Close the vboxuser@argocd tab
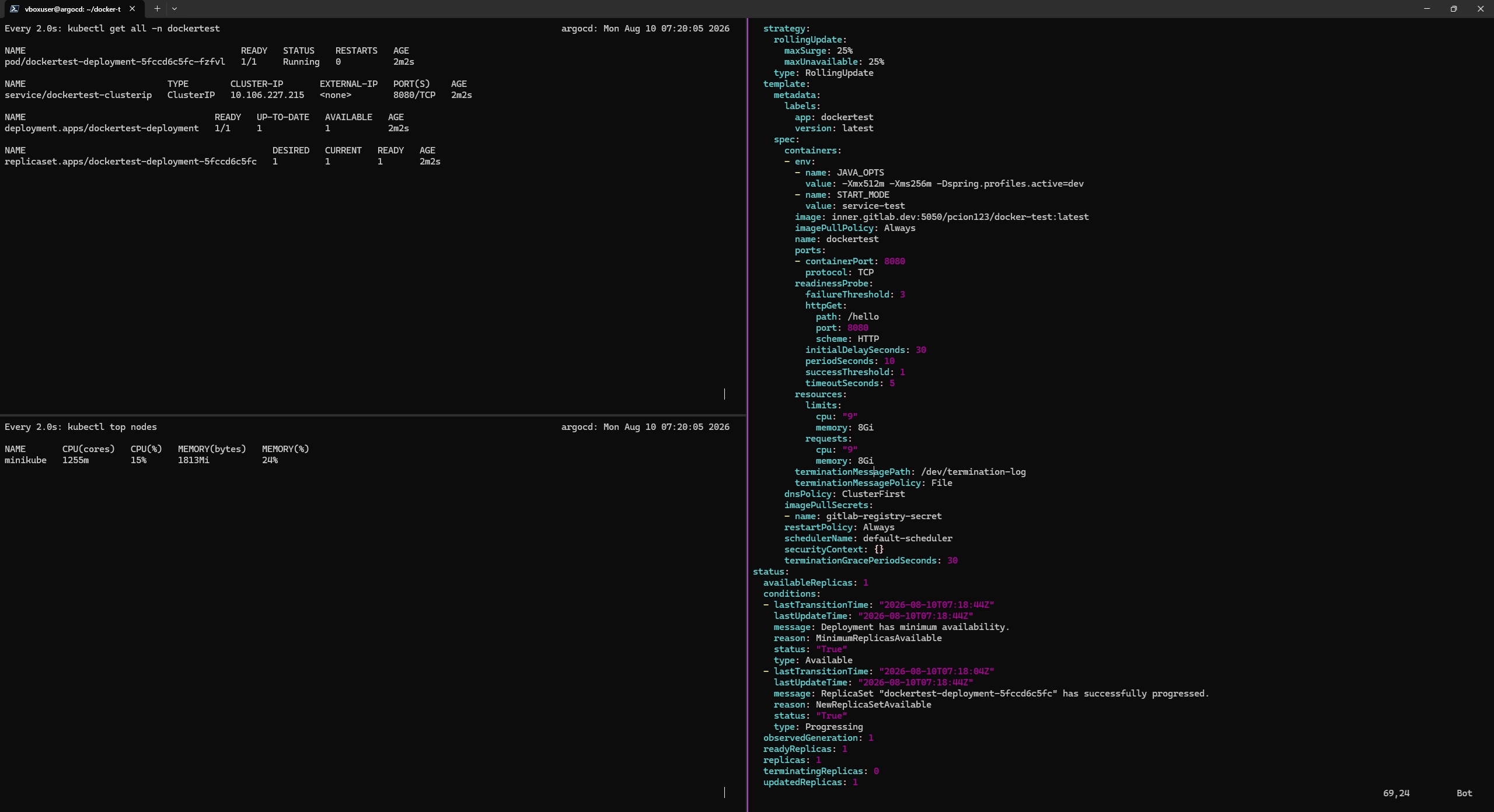Screen dimensions: 1494x812 (132, 9)
